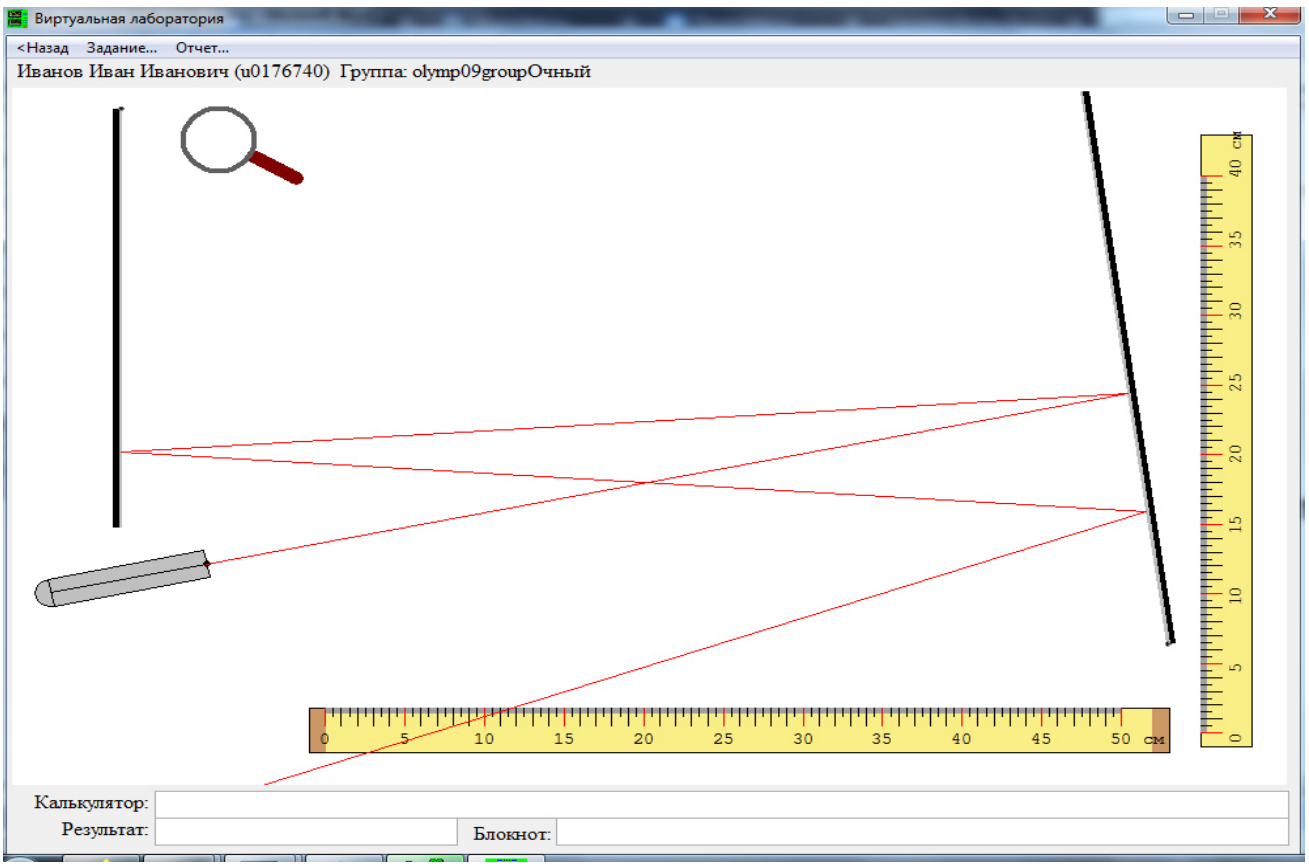This screenshot has width=1309, height=868.
Task: Go back via the <Назад menu item
Action: [43, 47]
